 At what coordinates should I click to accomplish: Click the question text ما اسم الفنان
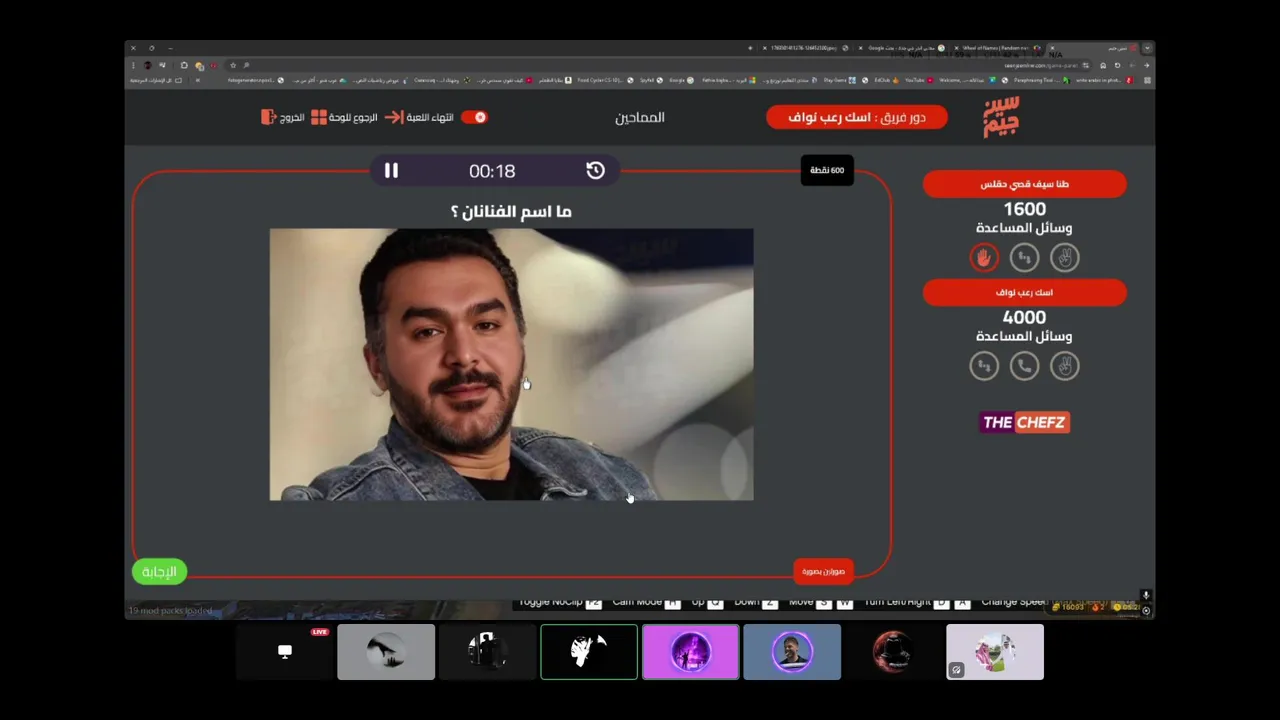[511, 211]
